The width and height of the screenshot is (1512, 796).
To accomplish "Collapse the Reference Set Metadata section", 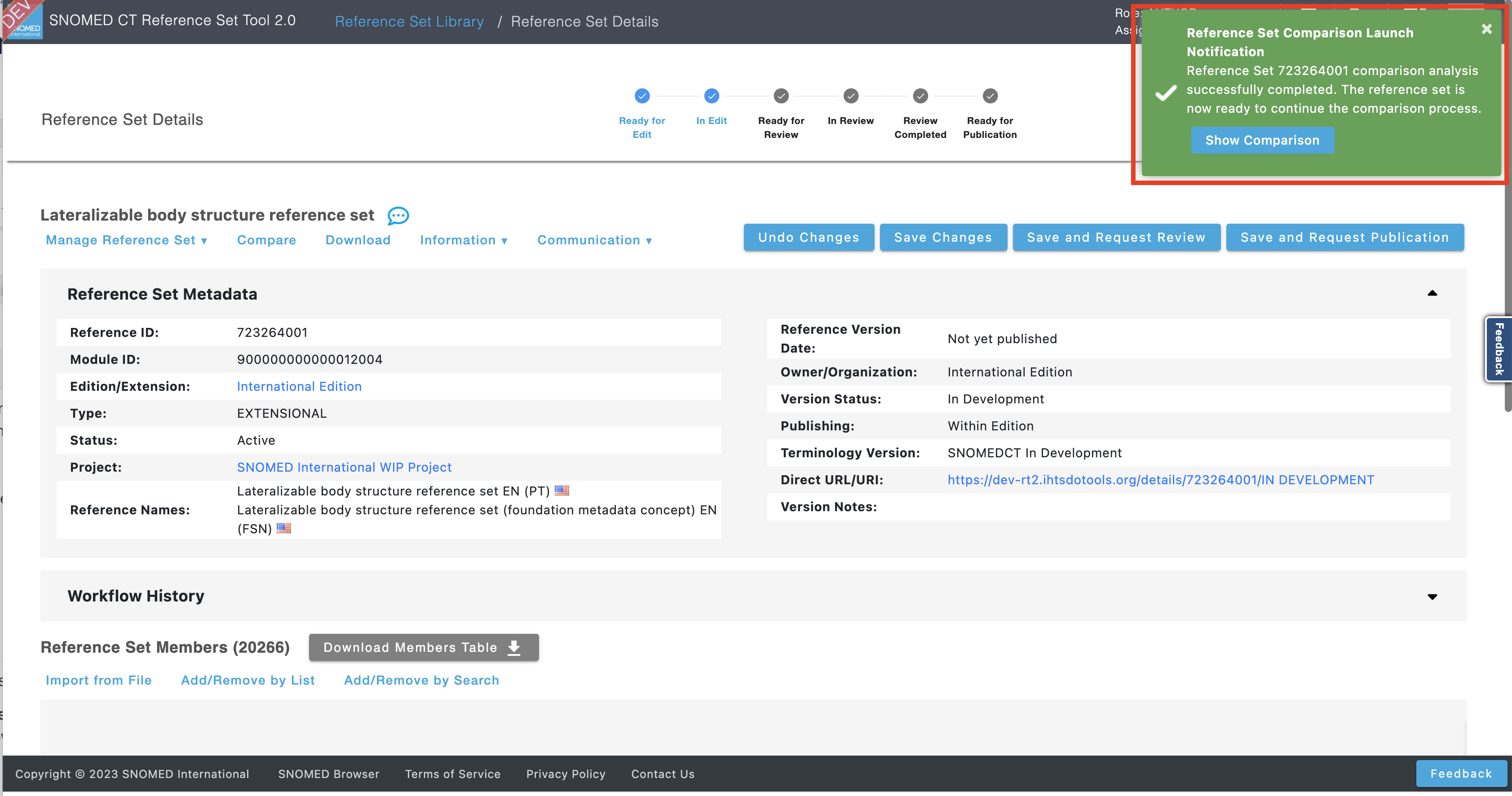I will click(x=1432, y=293).
